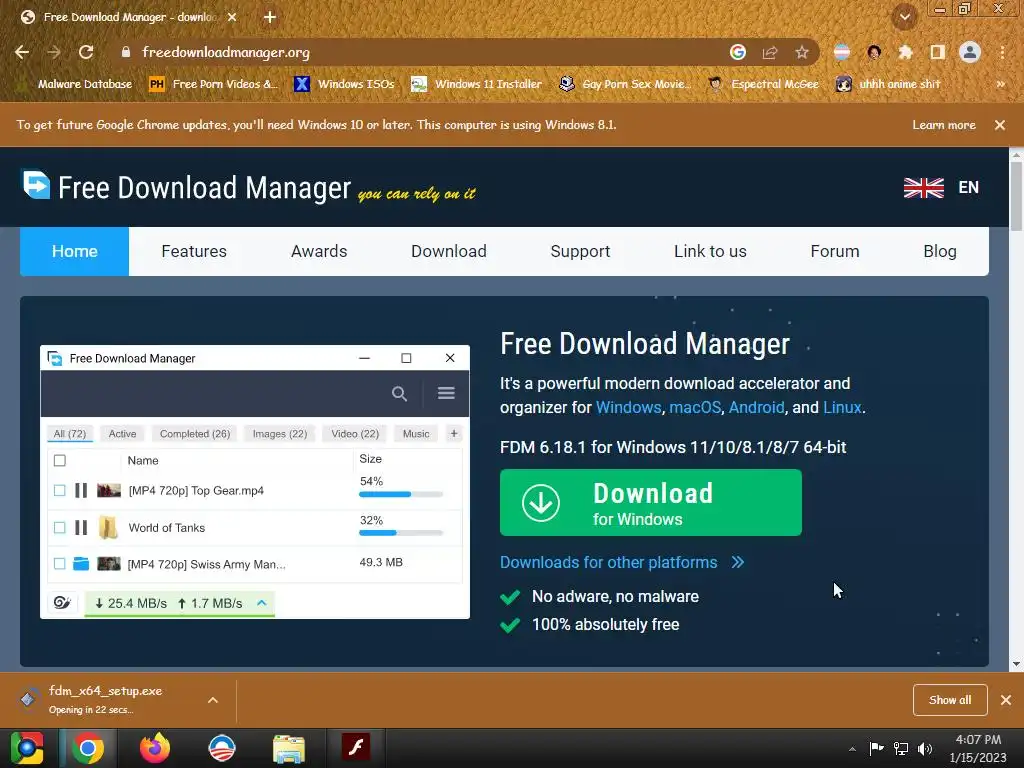Bookmark this page with star icon
This screenshot has width=1024, height=768.
tap(802, 52)
